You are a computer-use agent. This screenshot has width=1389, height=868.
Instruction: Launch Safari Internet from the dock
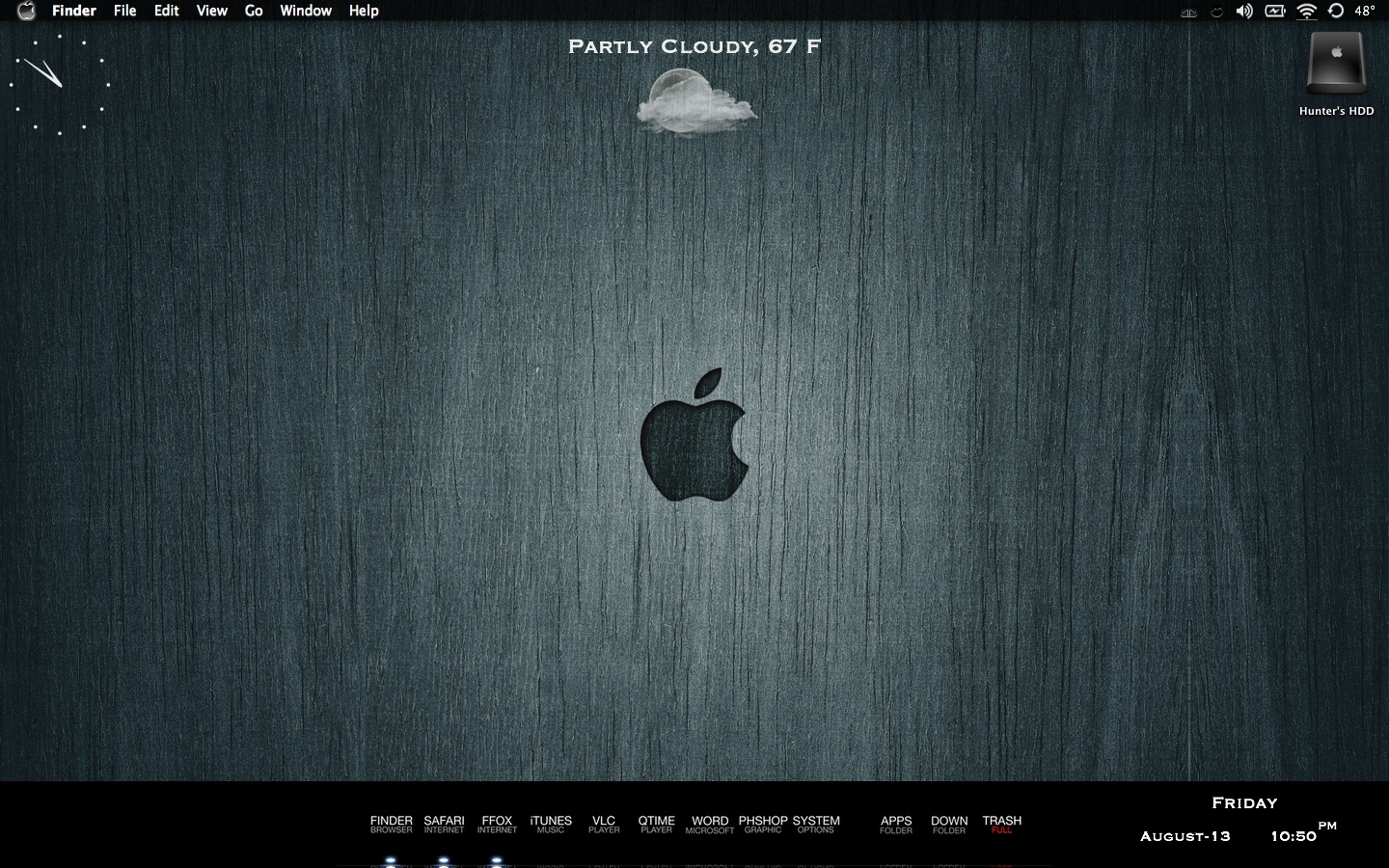pyautogui.click(x=444, y=824)
